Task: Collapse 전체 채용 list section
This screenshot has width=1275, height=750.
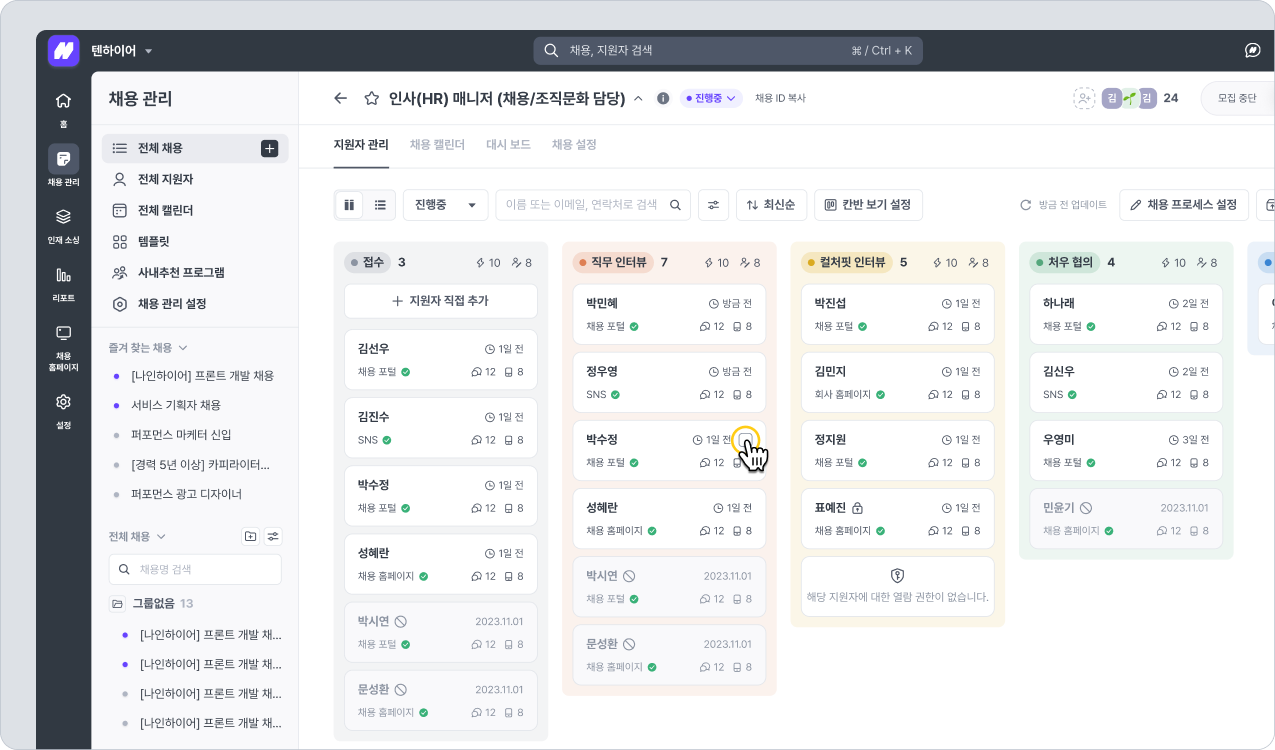Action: 162,537
